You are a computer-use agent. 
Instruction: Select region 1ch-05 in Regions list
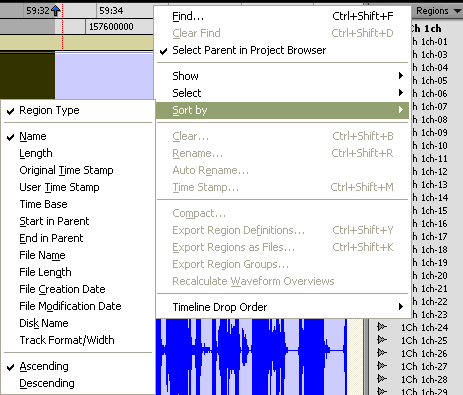click(x=430, y=81)
